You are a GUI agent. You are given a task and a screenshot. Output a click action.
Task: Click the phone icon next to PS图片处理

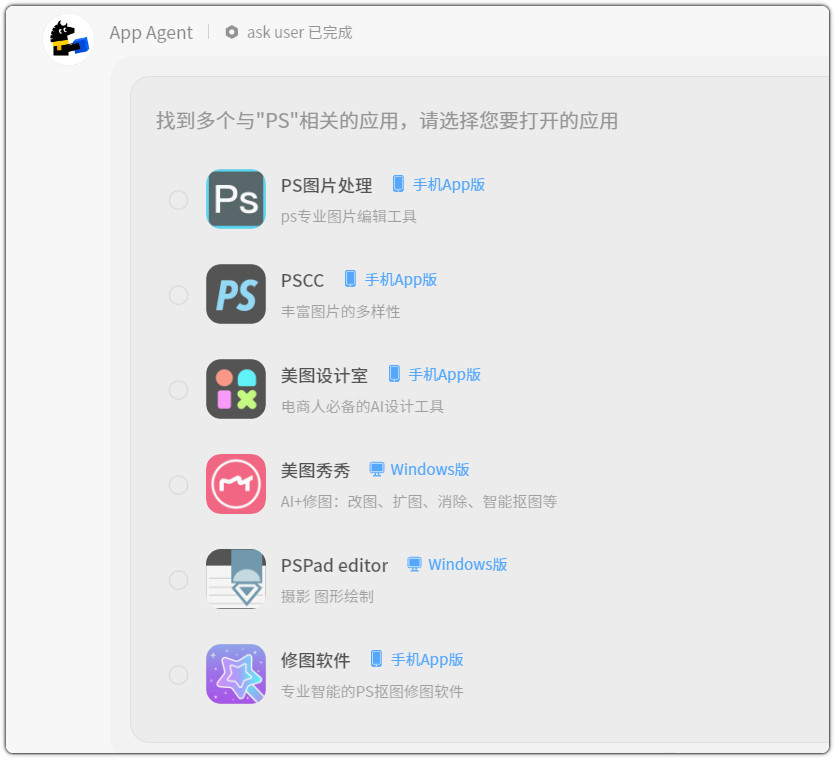(x=398, y=184)
